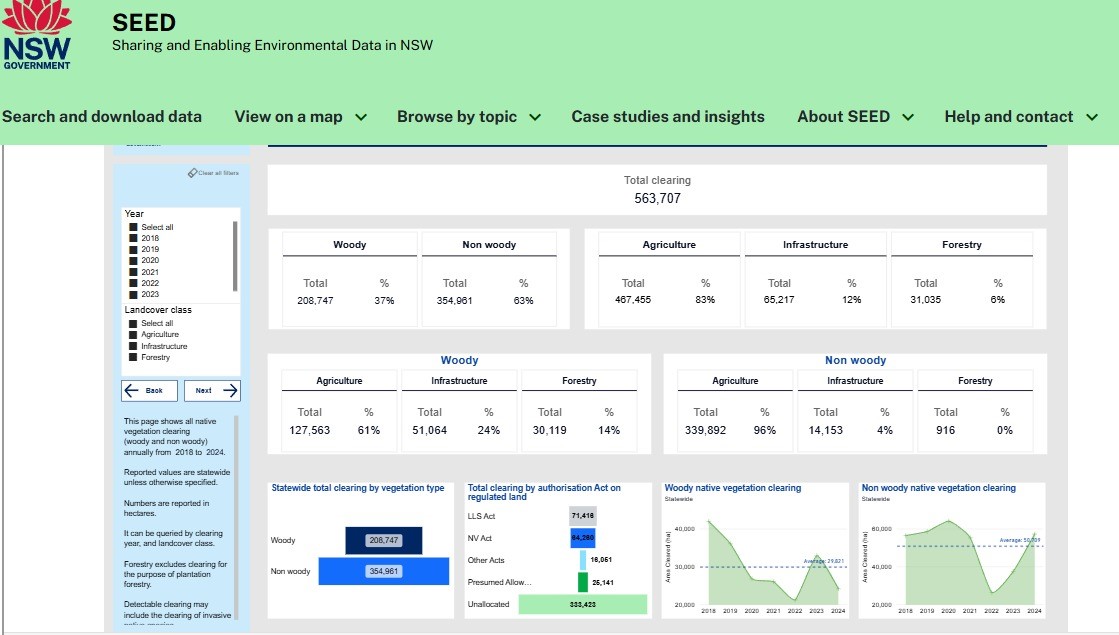This screenshot has width=1119, height=635.
Task: Click the bright blue Non woody bar
Action: pos(384,571)
